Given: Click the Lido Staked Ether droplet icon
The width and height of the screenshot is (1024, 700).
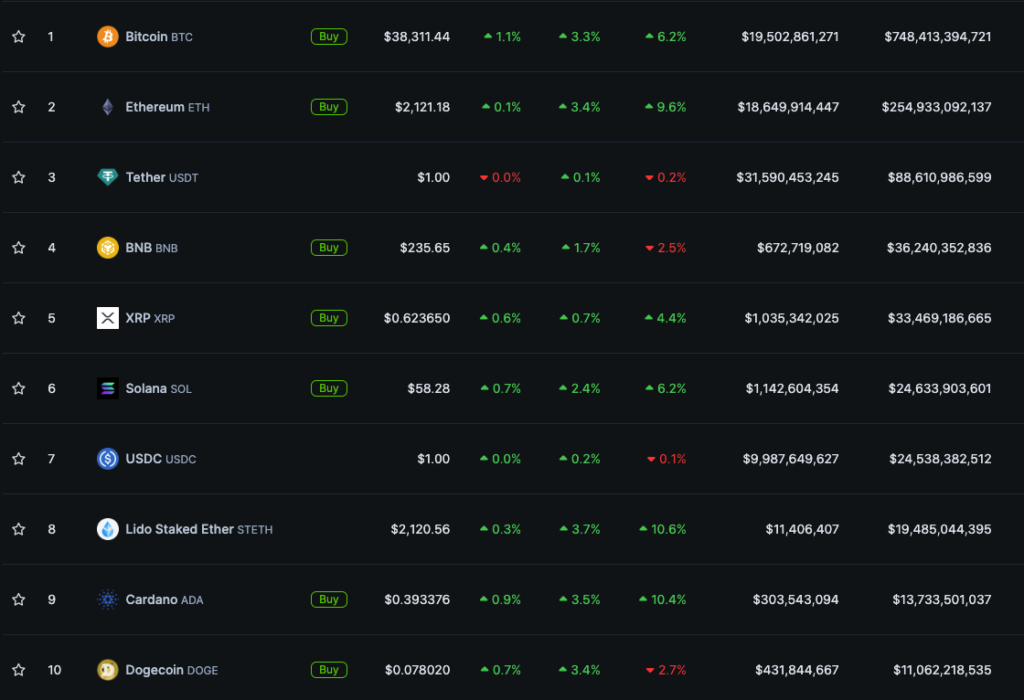Looking at the screenshot, I should pos(107,529).
